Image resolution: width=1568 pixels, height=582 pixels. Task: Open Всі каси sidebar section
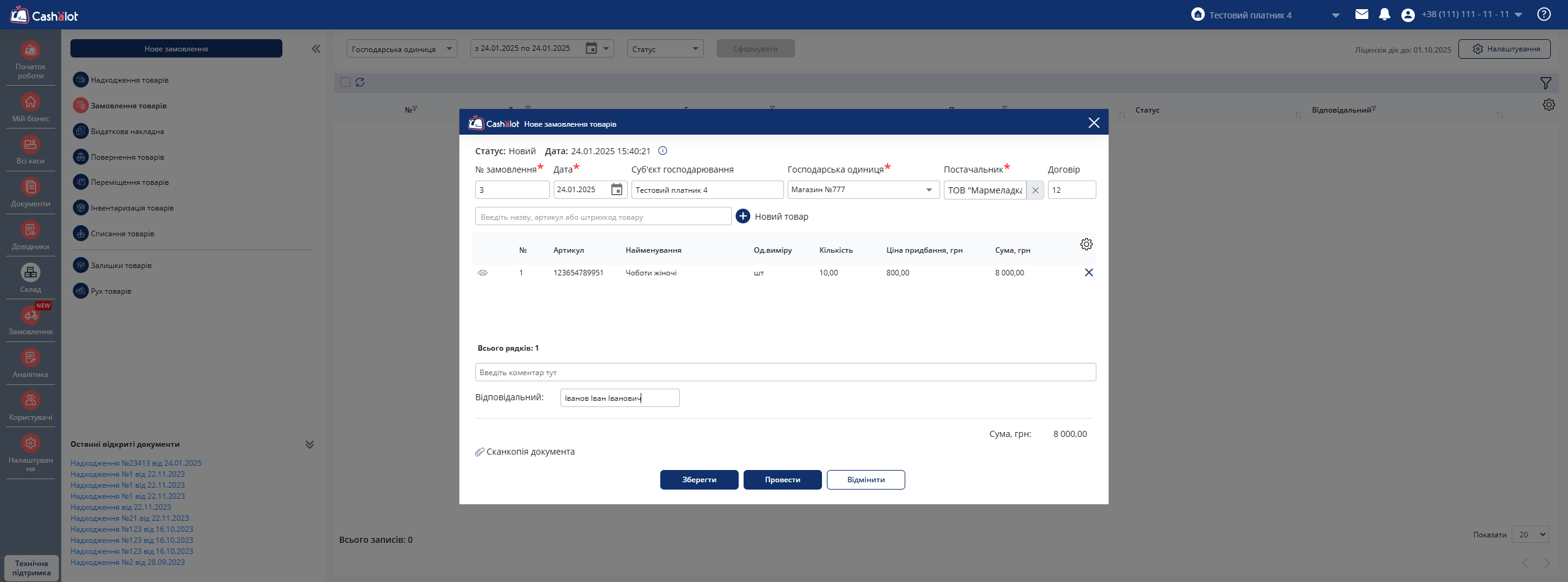tap(31, 150)
